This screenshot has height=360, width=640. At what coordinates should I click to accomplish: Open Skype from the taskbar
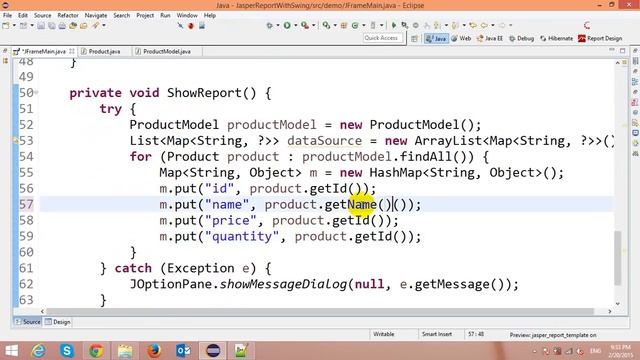tap(67, 351)
